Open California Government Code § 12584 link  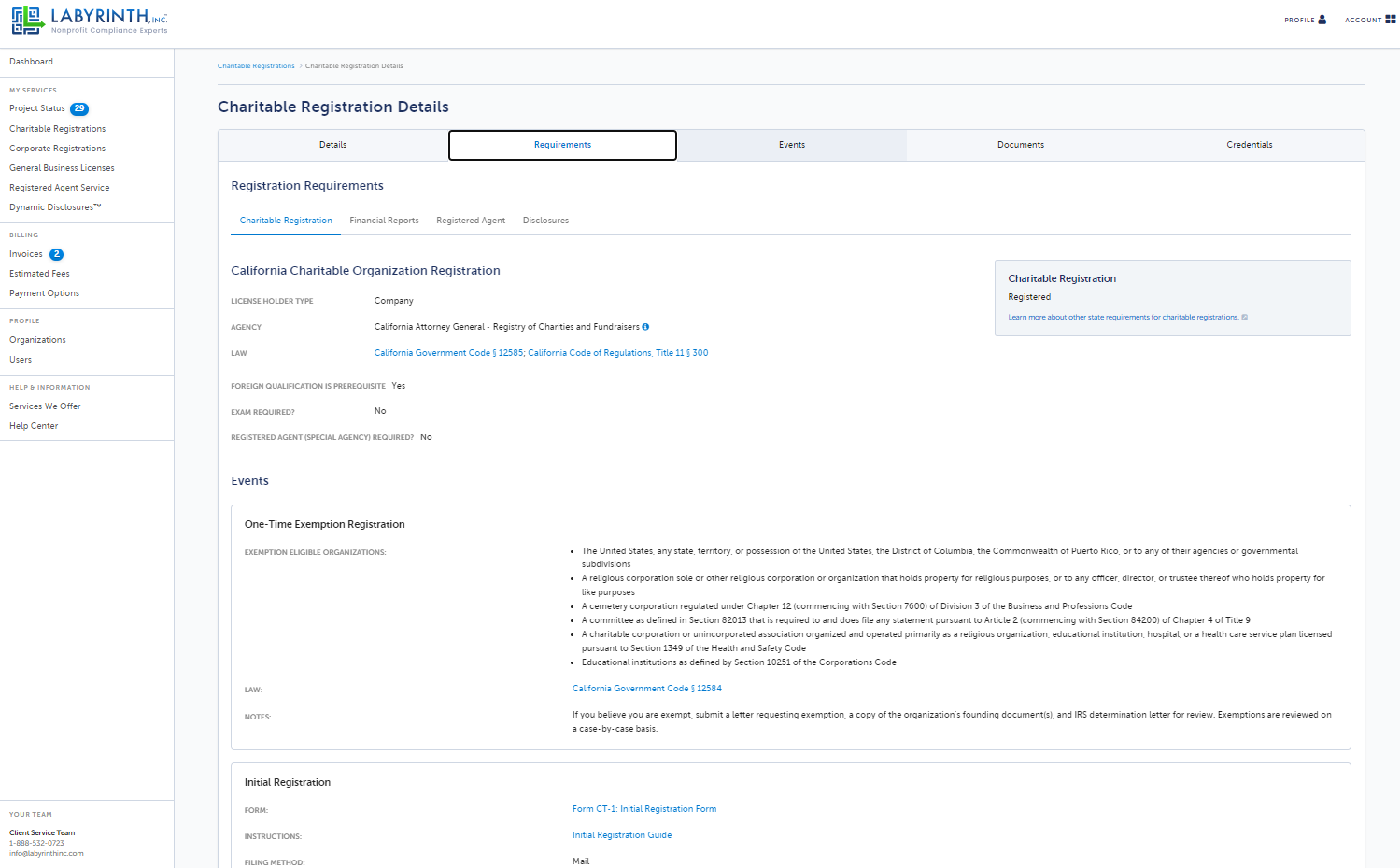click(x=647, y=689)
